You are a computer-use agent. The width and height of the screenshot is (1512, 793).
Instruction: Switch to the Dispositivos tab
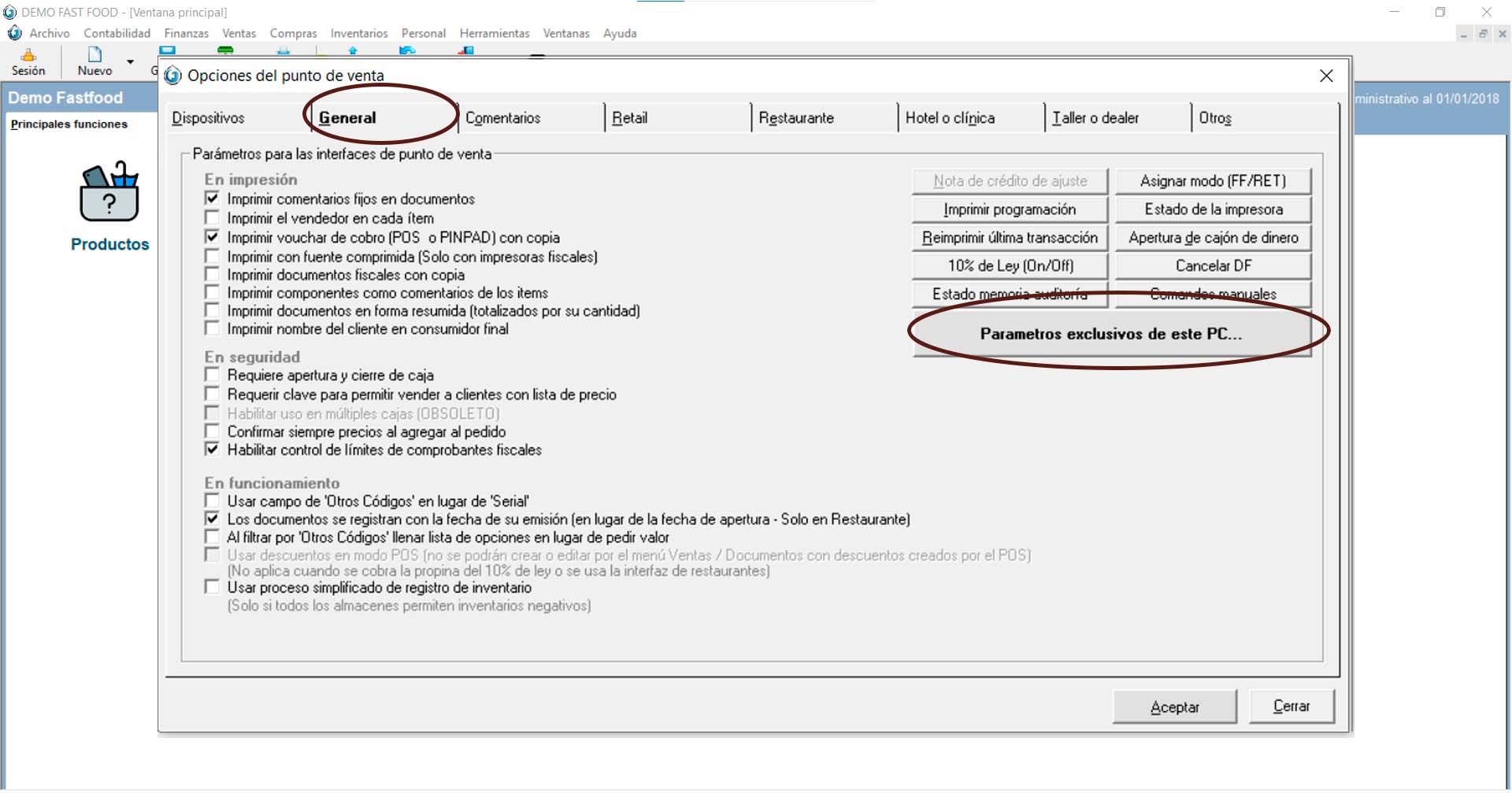(x=209, y=118)
